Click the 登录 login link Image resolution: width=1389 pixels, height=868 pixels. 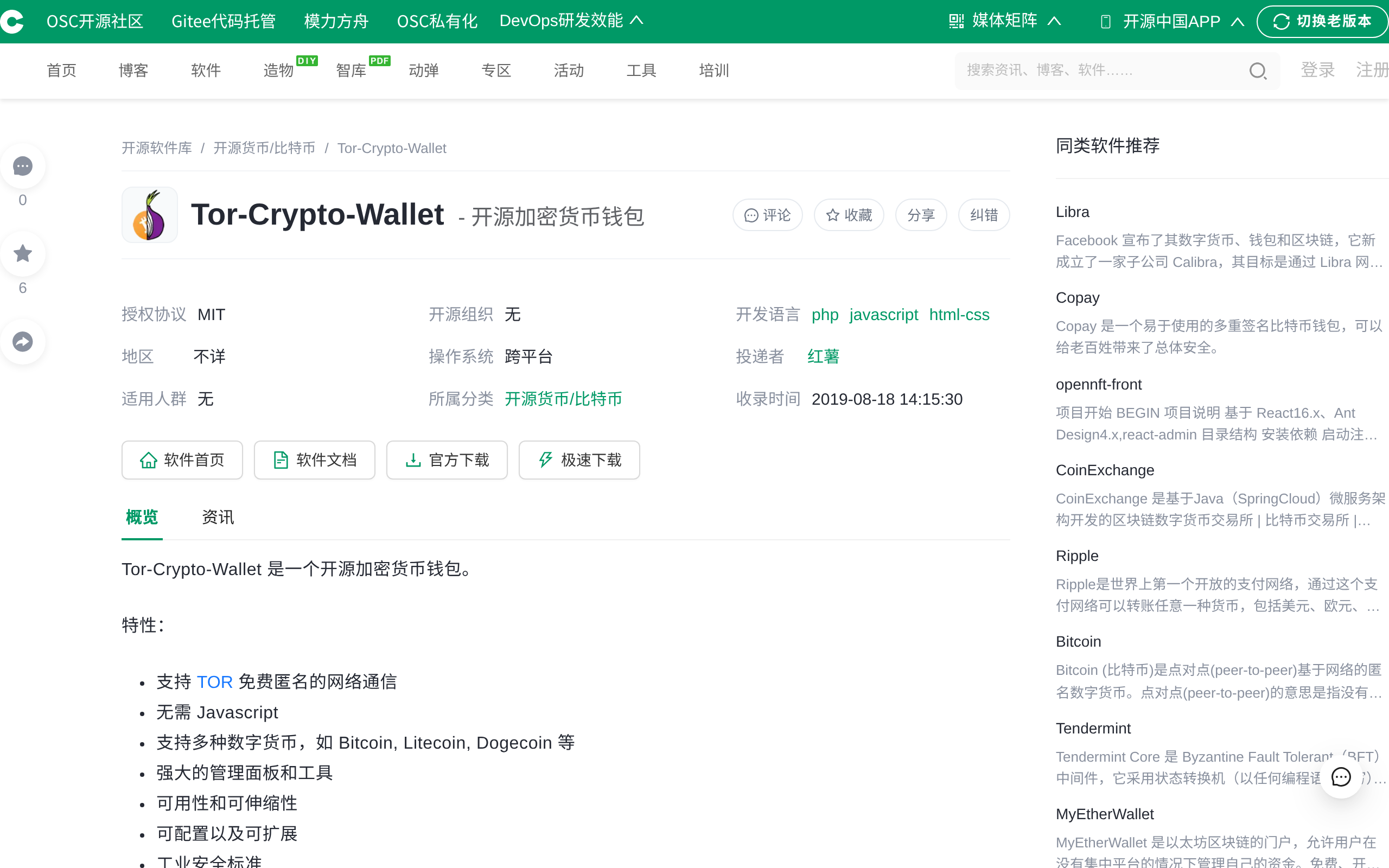(1318, 70)
